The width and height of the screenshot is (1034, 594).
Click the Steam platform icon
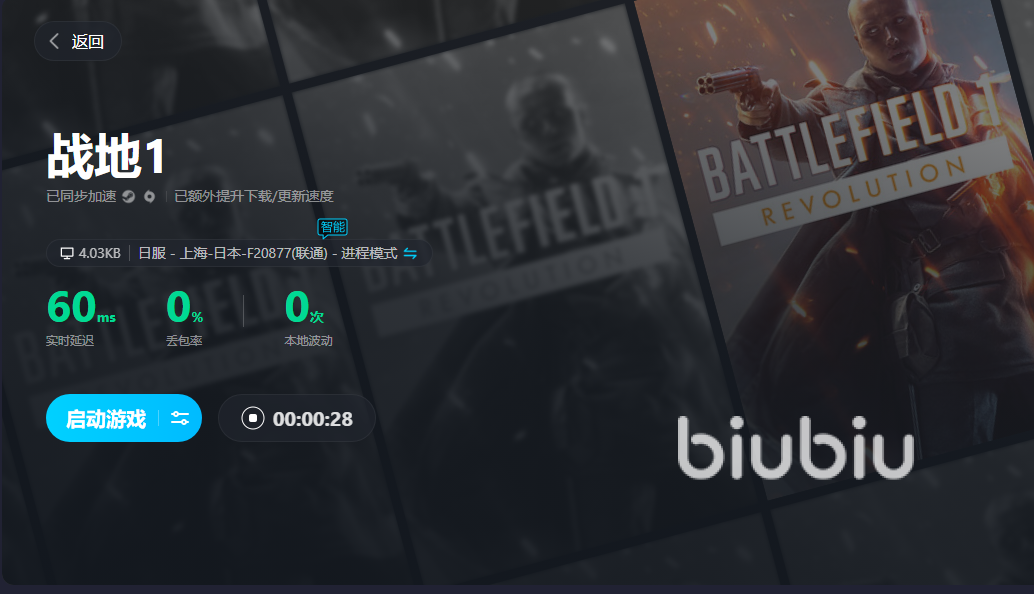pos(129,196)
